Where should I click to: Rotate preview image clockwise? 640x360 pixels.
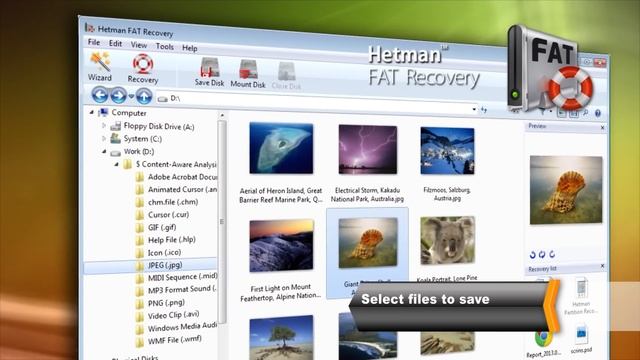(552, 254)
